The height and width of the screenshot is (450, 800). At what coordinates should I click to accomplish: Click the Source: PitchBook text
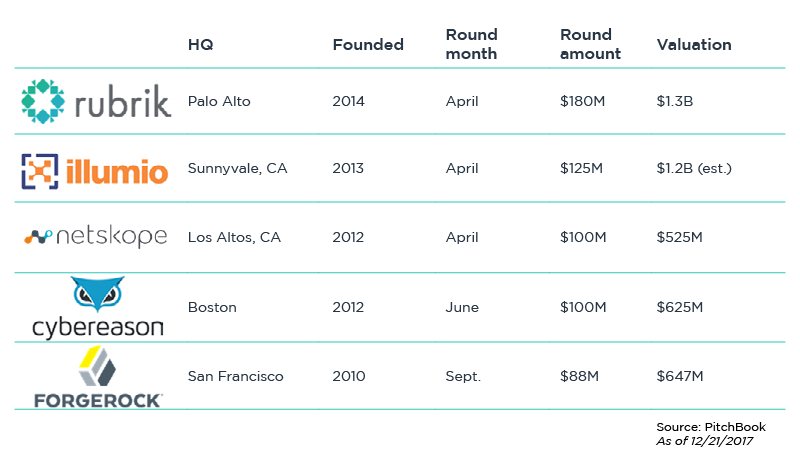click(x=711, y=427)
